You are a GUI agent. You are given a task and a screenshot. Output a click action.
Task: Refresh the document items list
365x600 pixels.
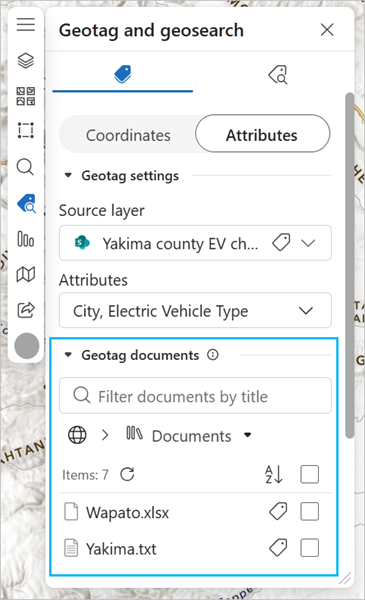tap(127, 474)
